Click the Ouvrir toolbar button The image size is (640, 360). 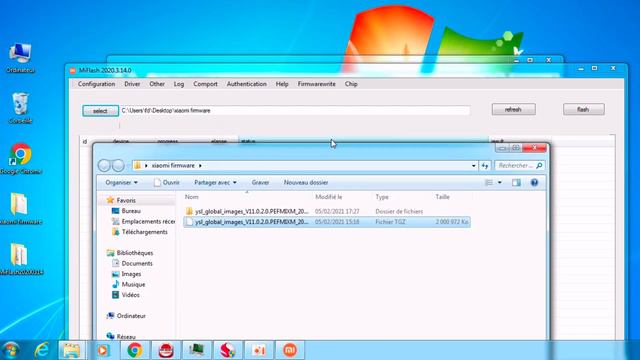[x=167, y=182]
